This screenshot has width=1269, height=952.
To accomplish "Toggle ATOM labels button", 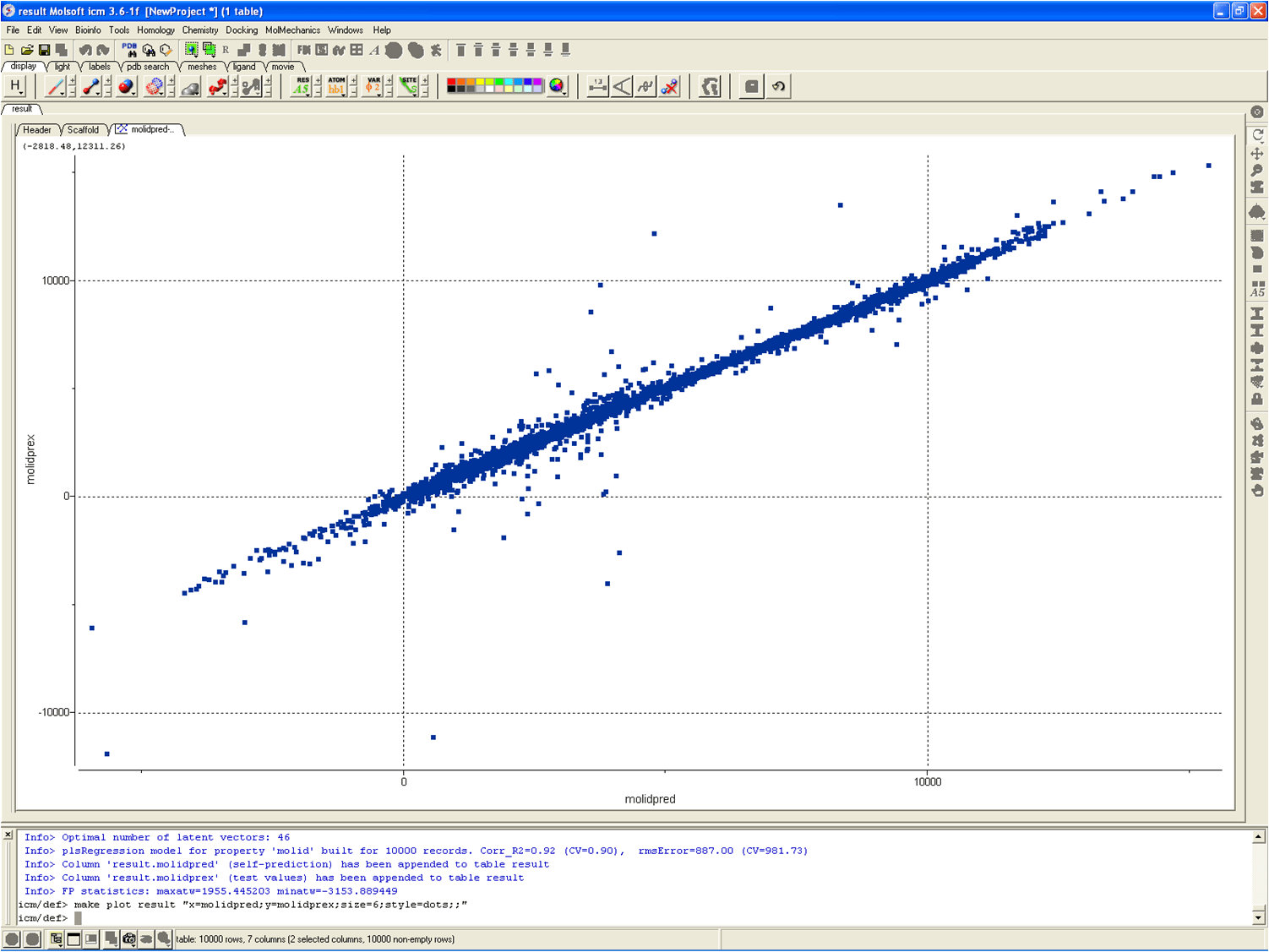I will pos(336,86).
